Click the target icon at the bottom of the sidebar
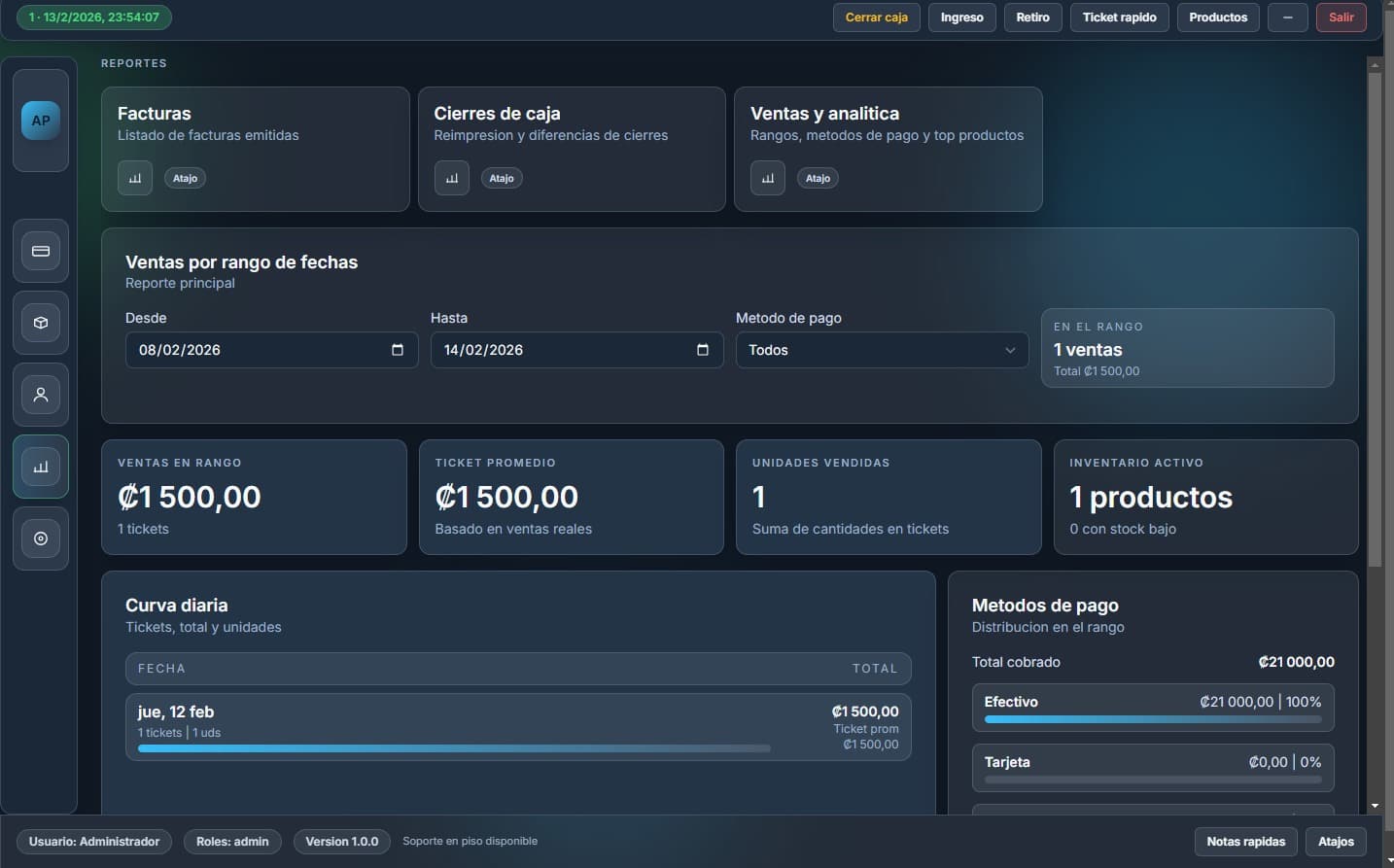 (x=40, y=538)
